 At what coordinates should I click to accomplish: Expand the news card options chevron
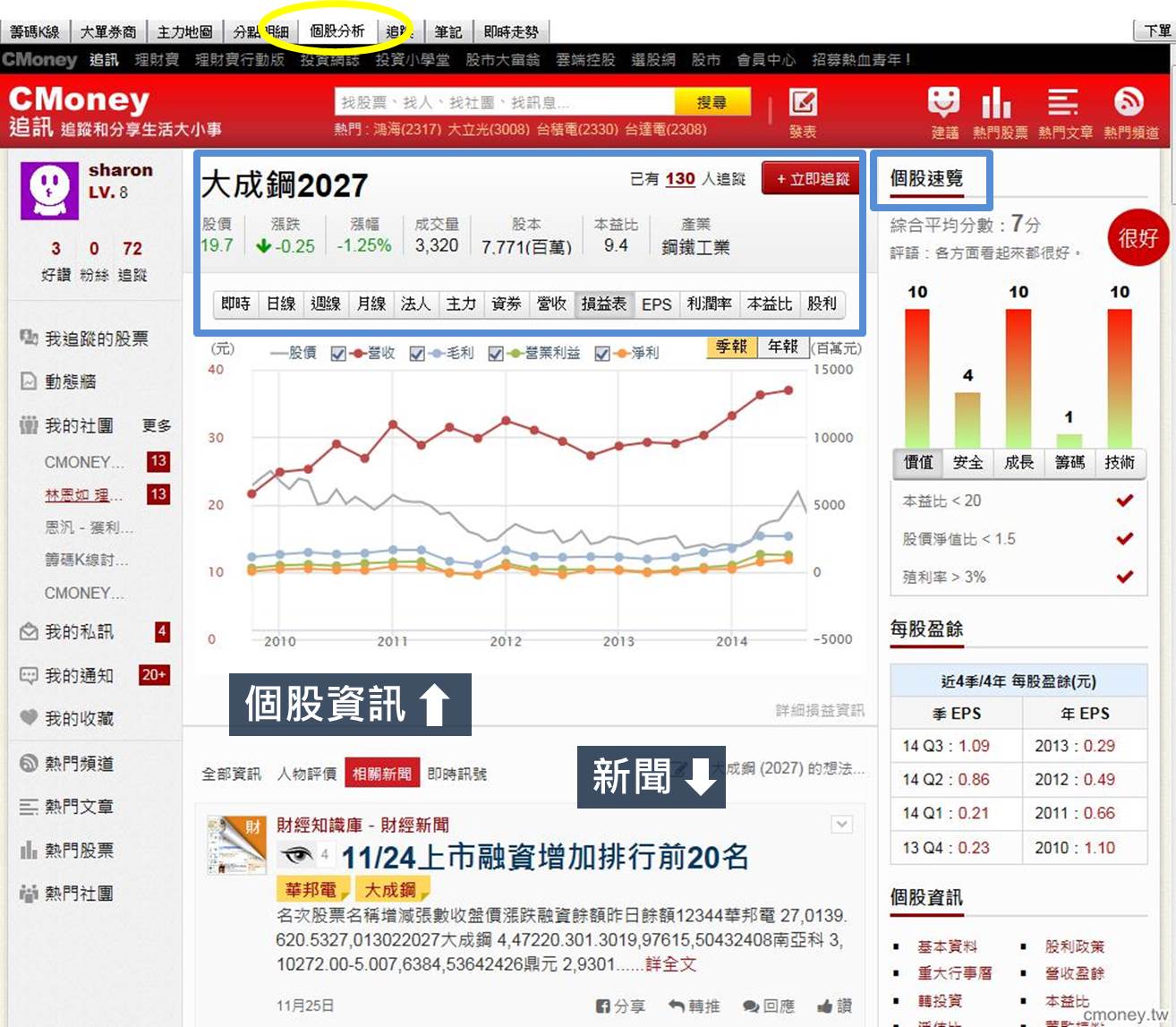840,824
